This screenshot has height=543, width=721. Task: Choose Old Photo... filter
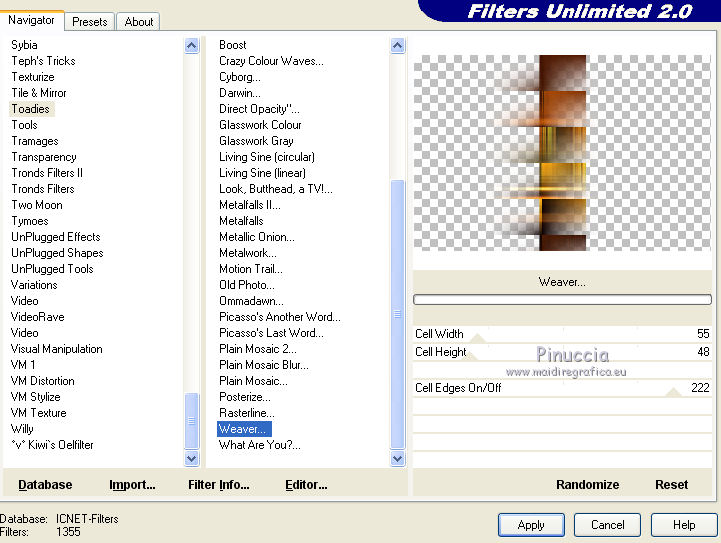tap(246, 285)
